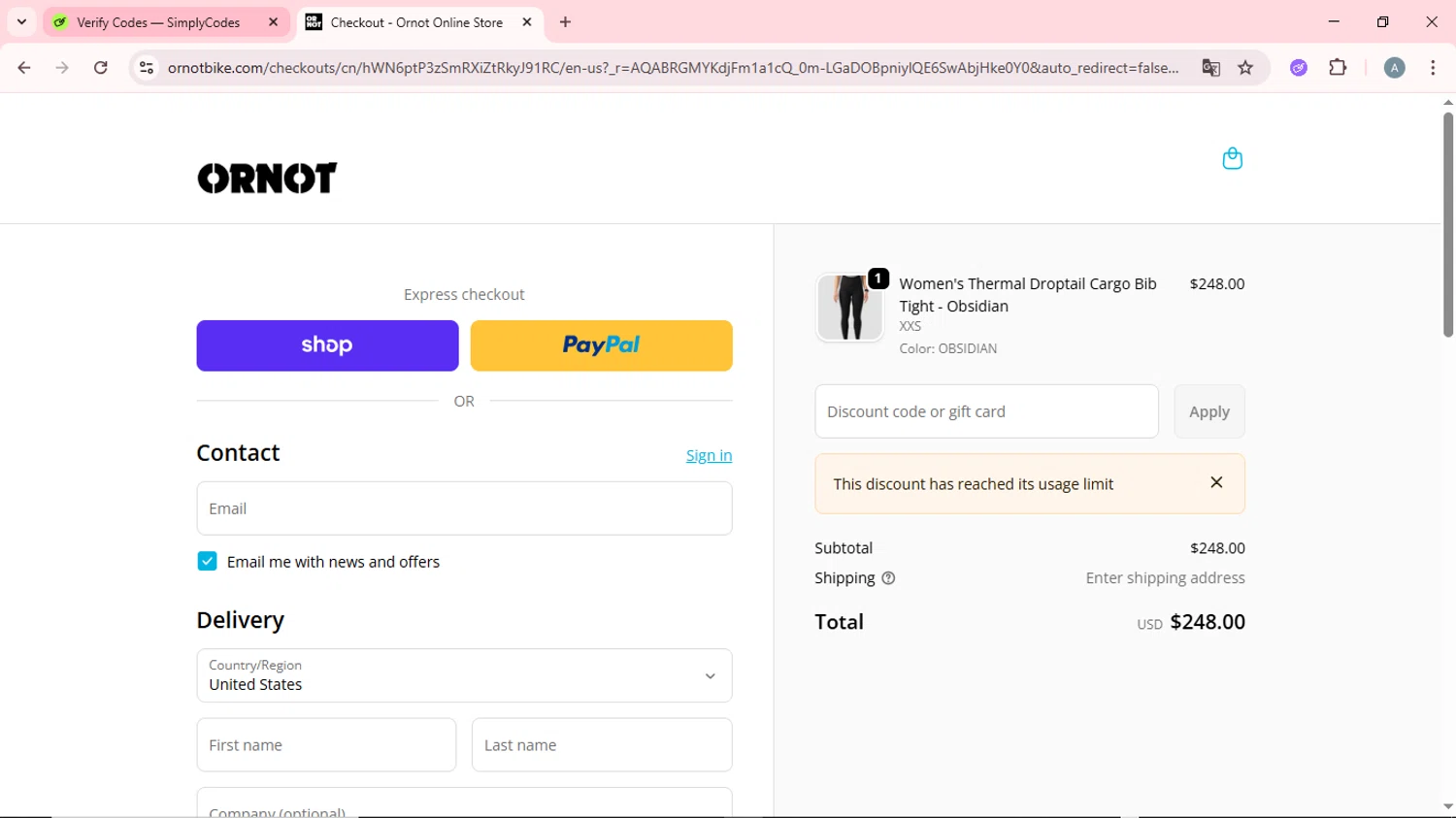
Task: Click the product name Women's Thermal Droptail text
Action: [x=1028, y=295]
